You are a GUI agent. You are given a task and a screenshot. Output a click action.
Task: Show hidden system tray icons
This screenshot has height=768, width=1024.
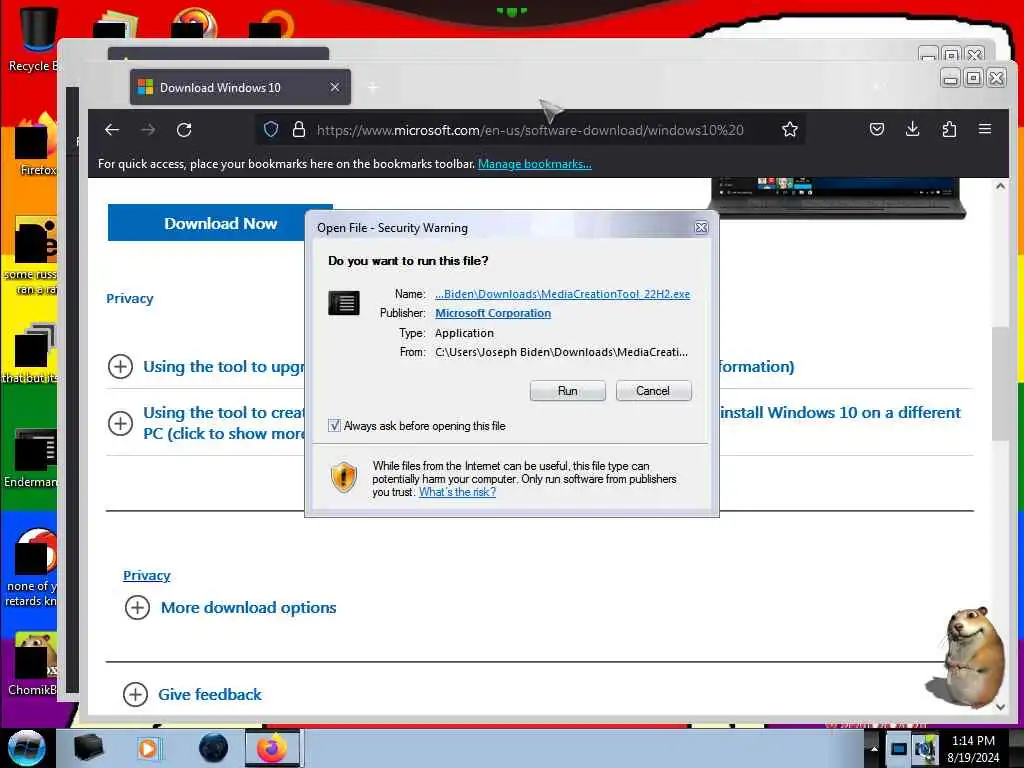[874, 748]
